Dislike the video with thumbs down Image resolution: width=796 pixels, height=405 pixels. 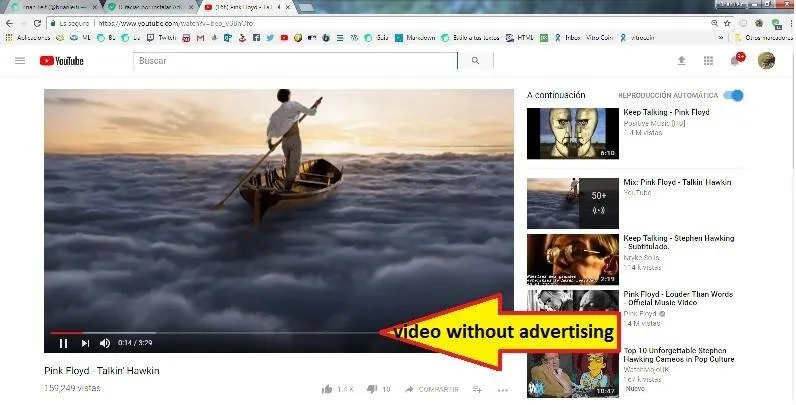(372, 389)
